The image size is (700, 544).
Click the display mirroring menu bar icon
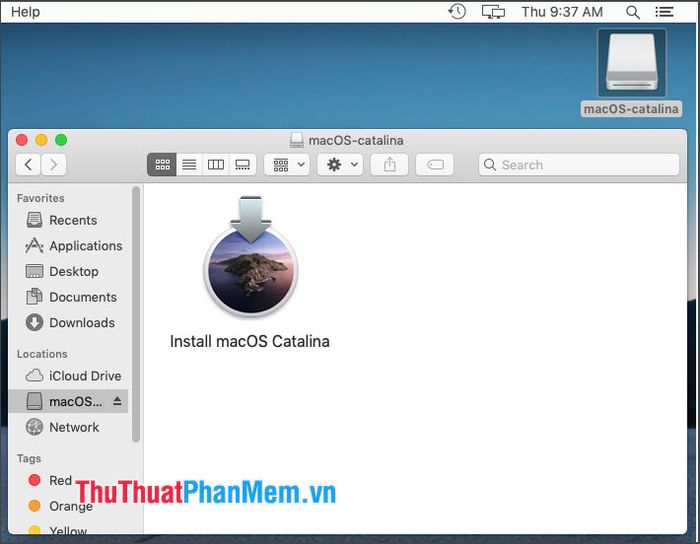(493, 12)
